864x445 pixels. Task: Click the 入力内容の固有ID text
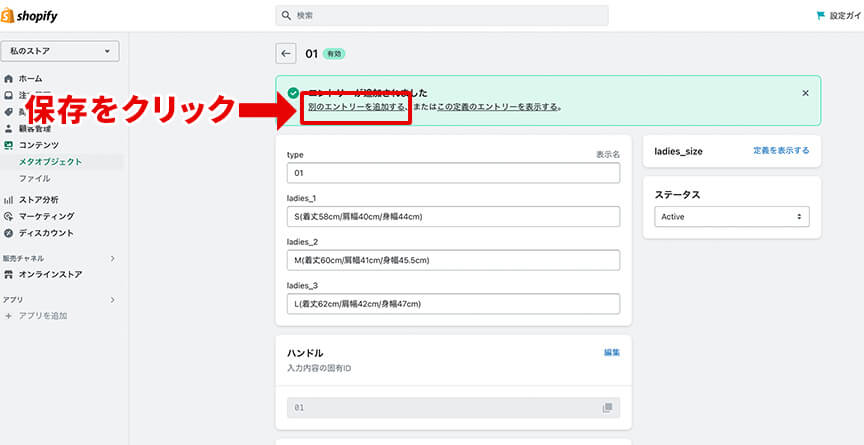pyautogui.click(x=319, y=368)
